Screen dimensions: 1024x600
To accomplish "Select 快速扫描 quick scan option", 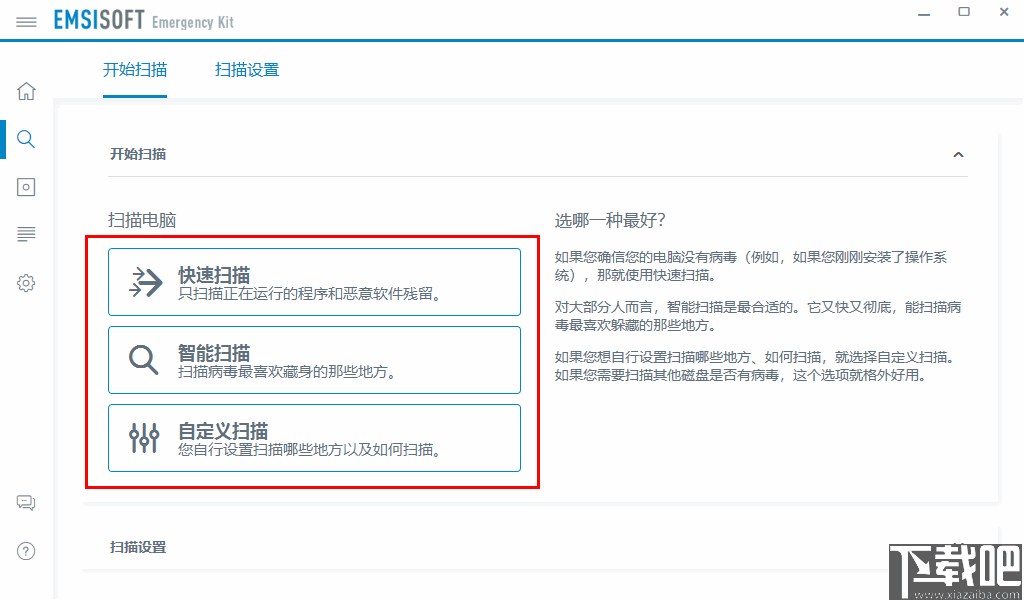I will tap(314, 282).
